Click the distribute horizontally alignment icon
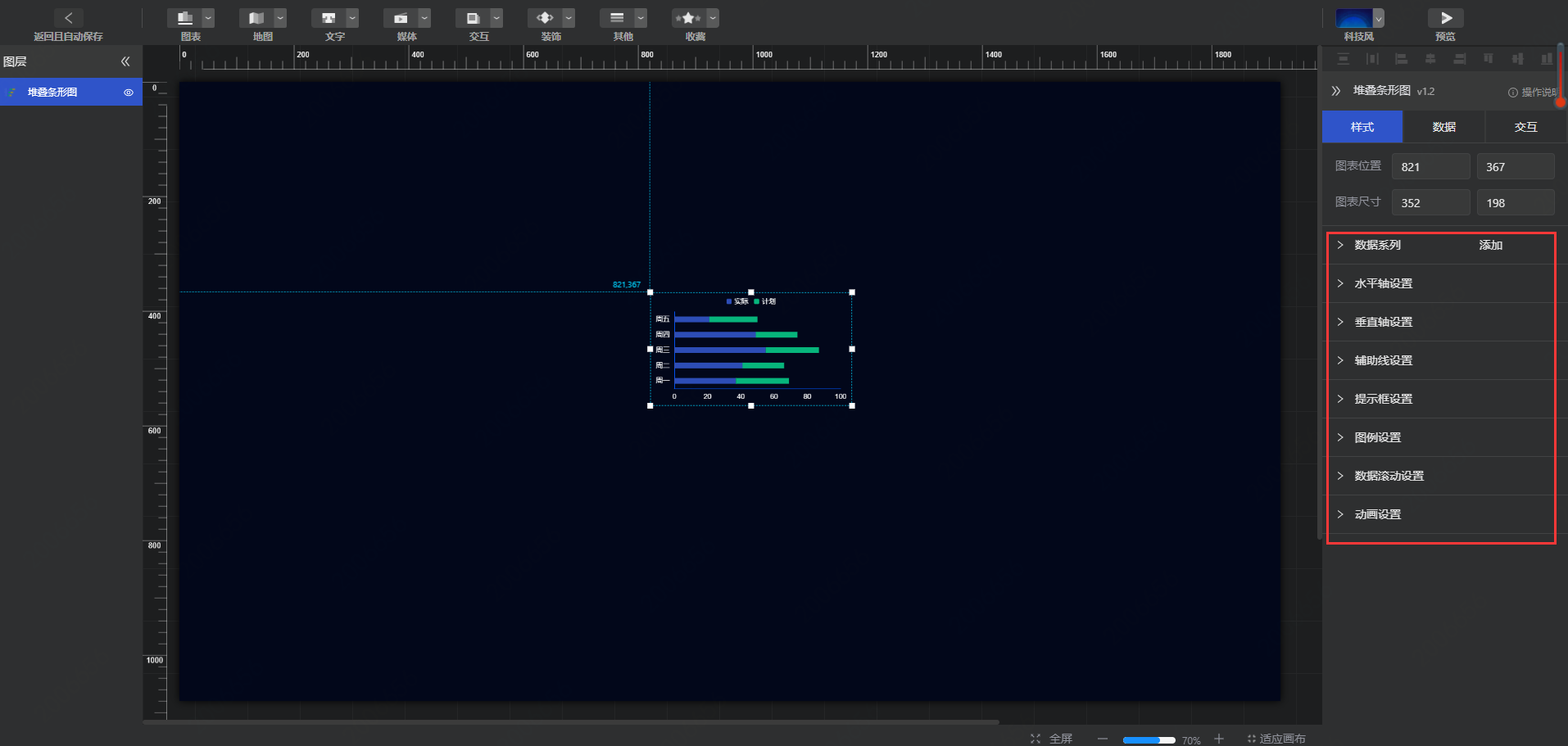The width and height of the screenshot is (1568, 746). 1372,59
